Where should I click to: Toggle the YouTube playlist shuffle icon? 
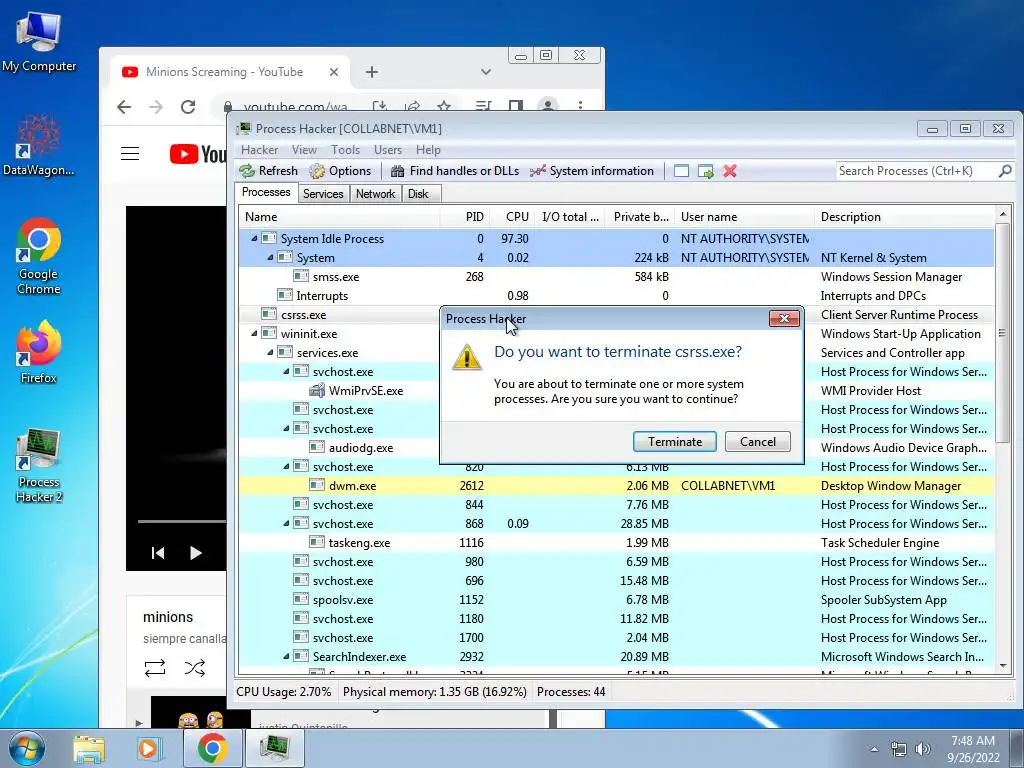195,667
